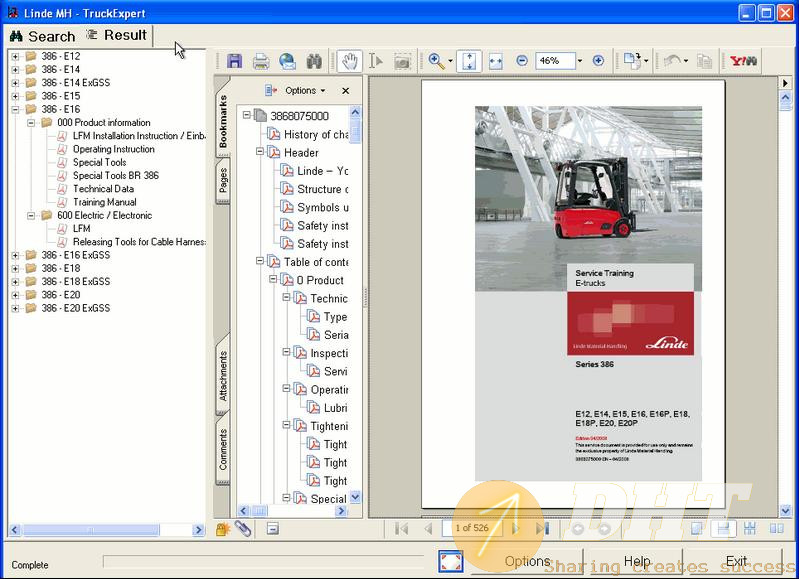Select the Symbols bookmark
This screenshot has height=579, width=799.
coord(323,207)
